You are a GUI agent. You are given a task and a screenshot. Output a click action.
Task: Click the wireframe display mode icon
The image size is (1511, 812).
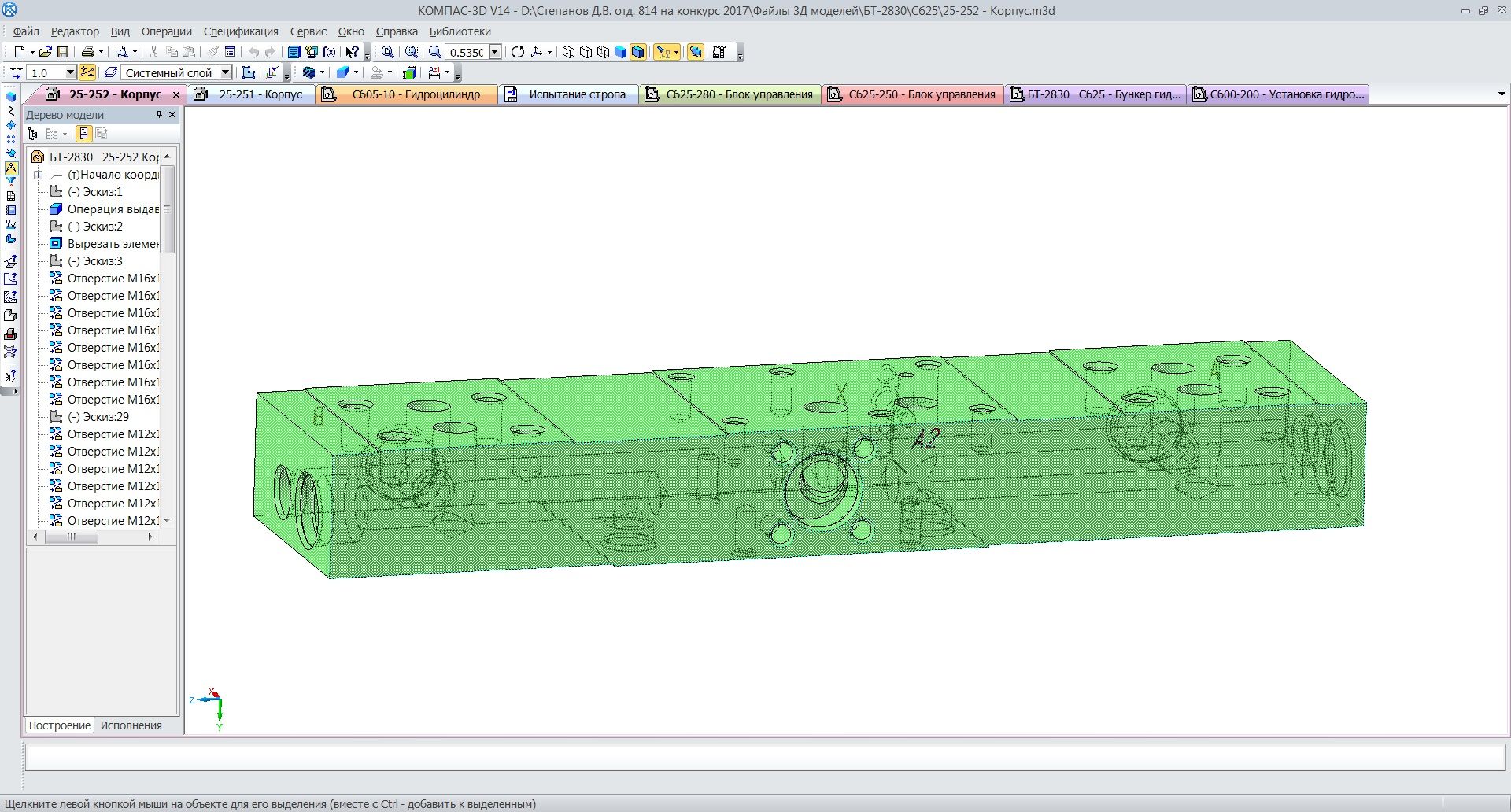(x=568, y=52)
